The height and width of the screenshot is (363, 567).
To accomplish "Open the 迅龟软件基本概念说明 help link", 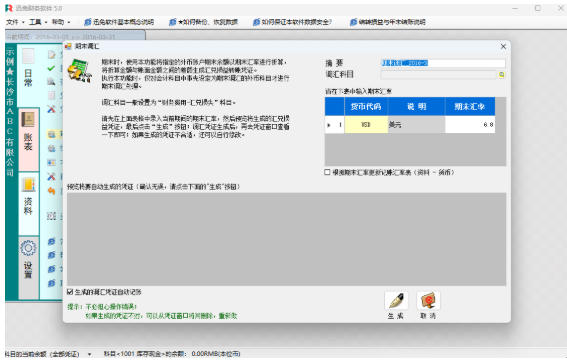I will click(119, 22).
